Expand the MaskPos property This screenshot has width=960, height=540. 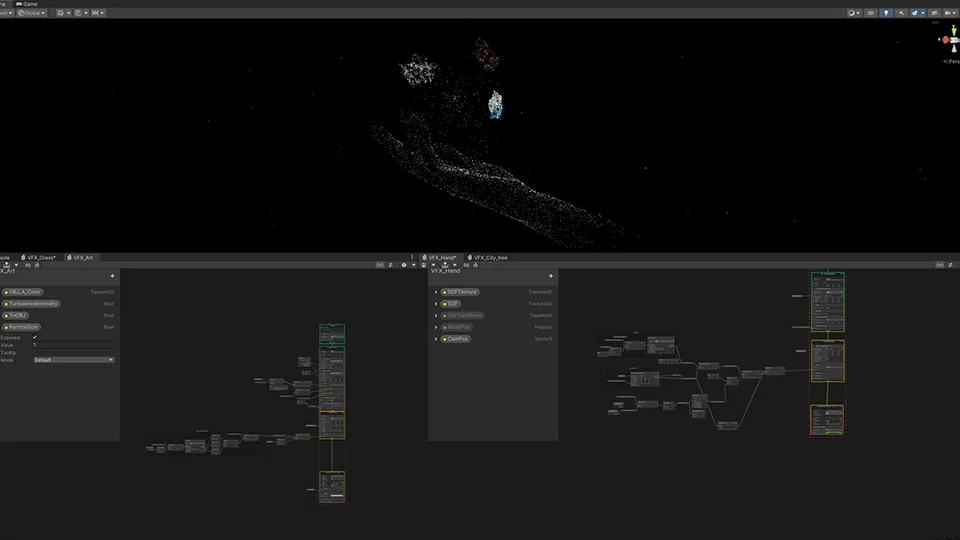click(436, 327)
